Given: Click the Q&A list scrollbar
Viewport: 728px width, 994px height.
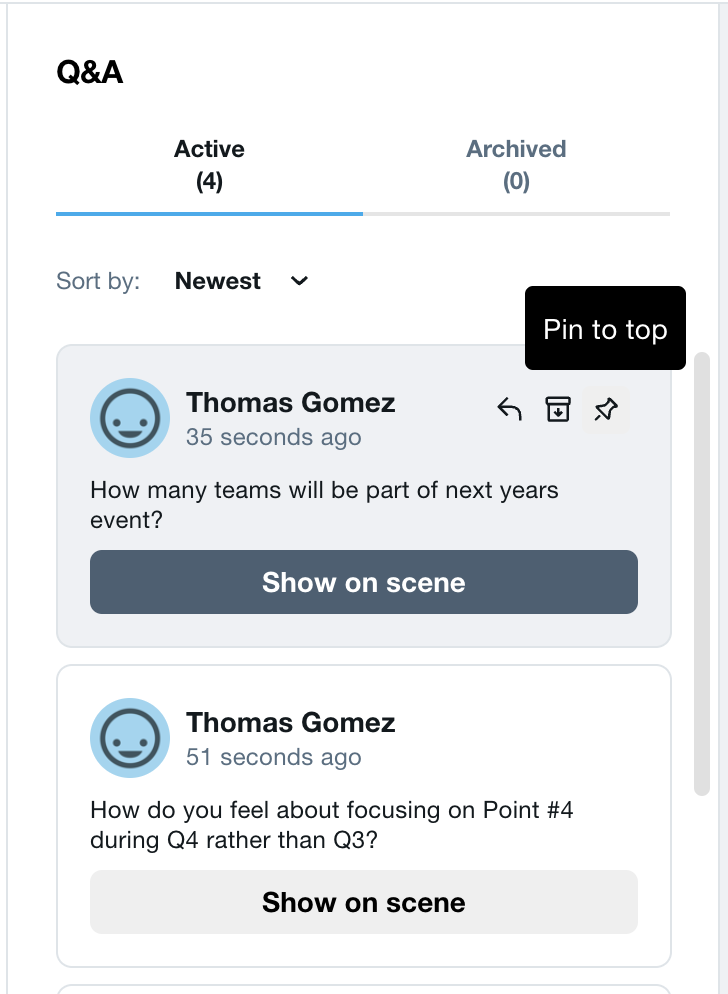Looking at the screenshot, I should pyautogui.click(x=701, y=574).
